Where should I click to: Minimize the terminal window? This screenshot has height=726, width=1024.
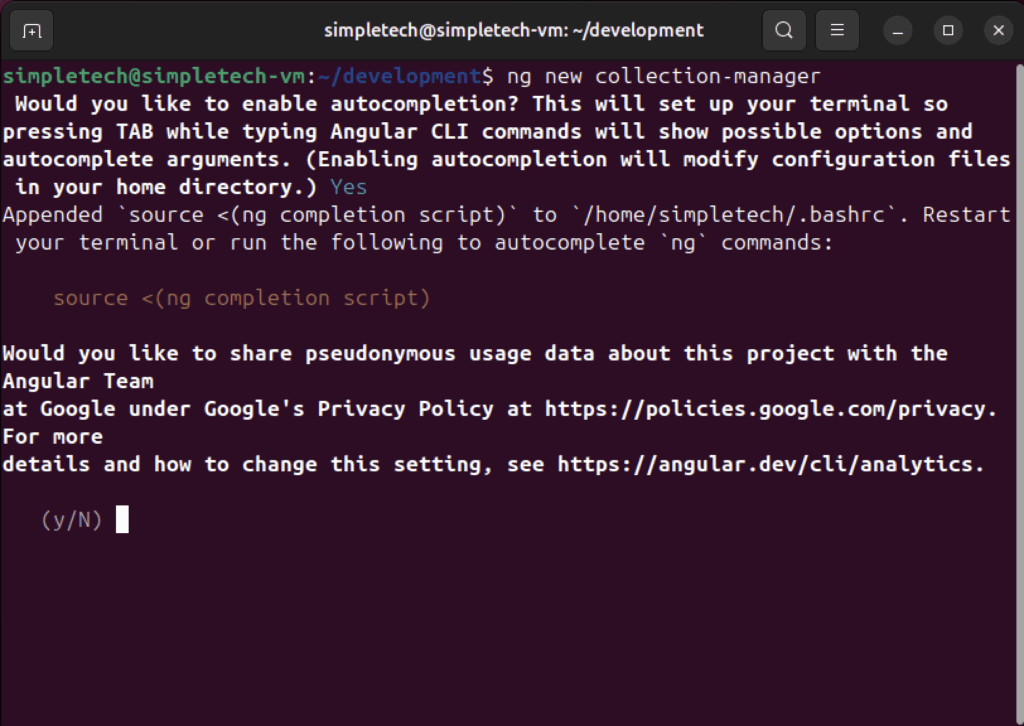coord(899,31)
